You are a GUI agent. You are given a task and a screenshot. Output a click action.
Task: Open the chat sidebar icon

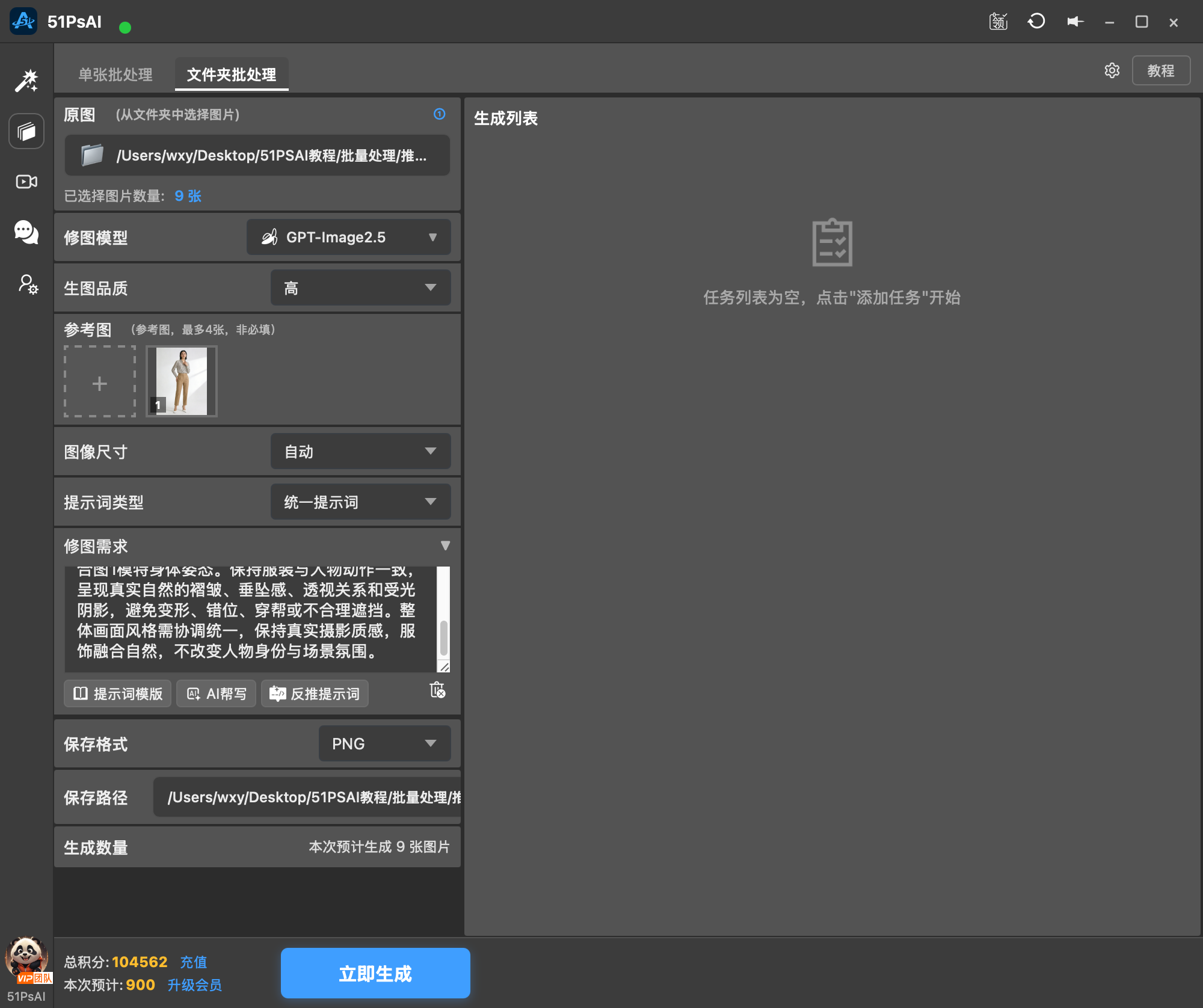click(26, 232)
